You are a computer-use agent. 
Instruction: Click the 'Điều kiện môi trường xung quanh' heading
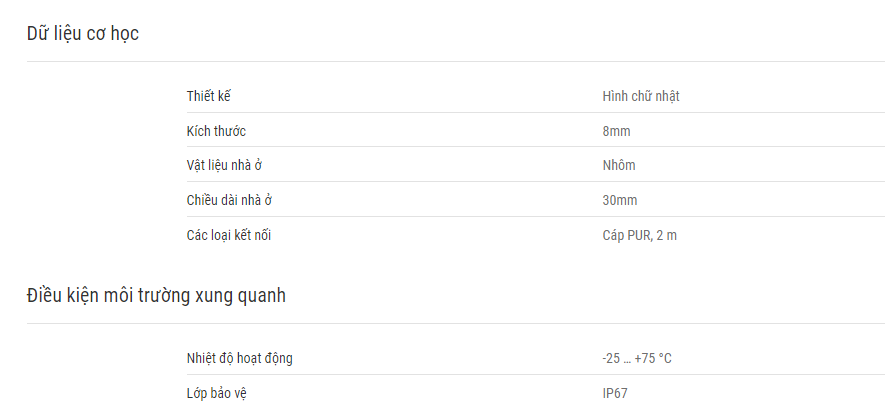pyautogui.click(x=156, y=295)
